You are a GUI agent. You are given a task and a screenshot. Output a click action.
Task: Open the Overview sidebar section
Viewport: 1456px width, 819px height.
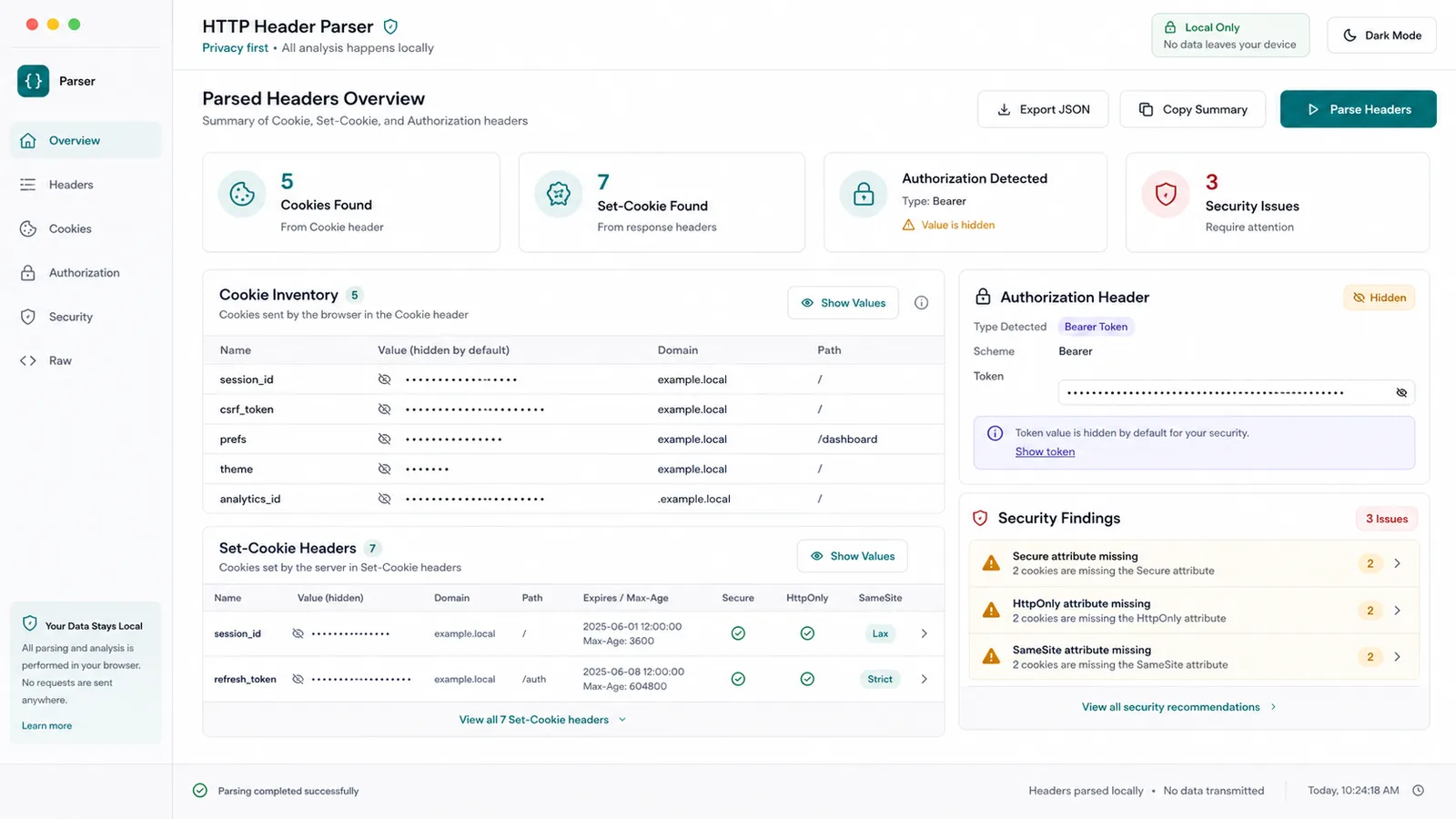point(86,140)
